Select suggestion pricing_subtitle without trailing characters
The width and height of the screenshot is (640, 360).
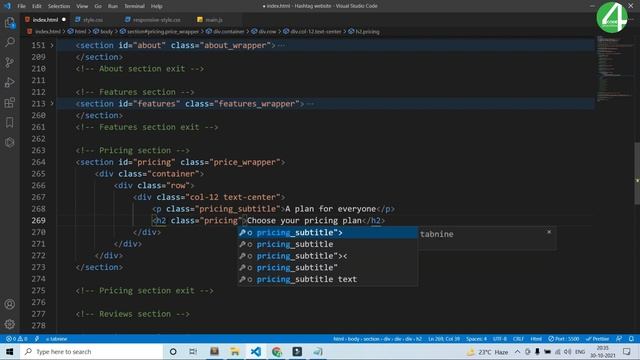pyautogui.click(x=328, y=244)
